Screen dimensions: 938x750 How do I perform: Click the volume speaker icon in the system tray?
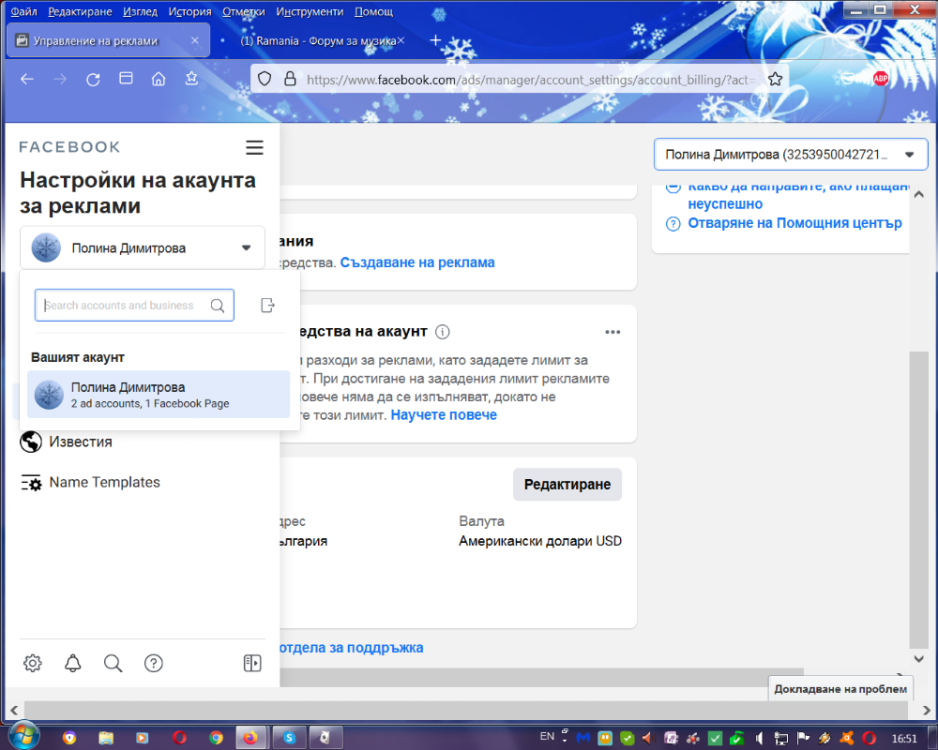(759, 739)
